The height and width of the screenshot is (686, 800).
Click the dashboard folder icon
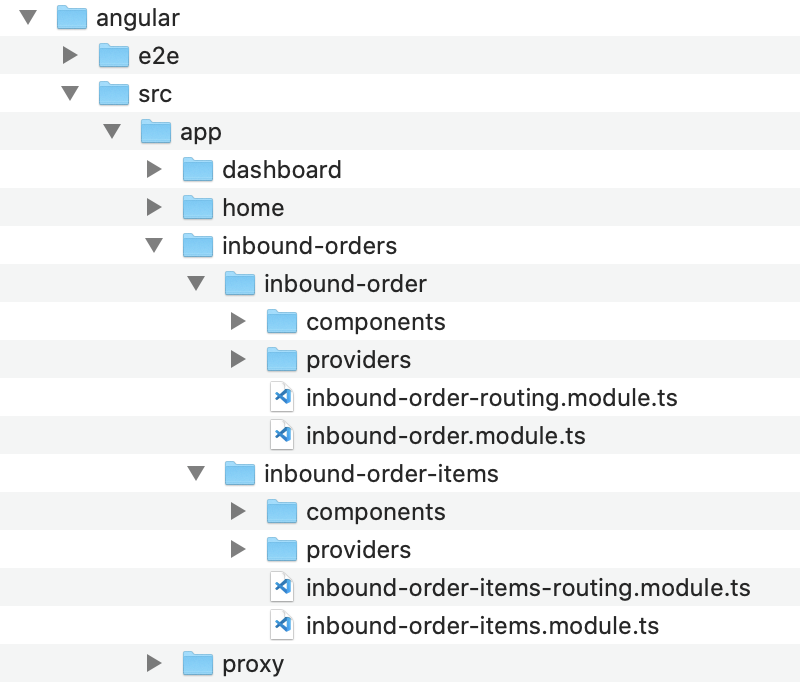tap(198, 170)
